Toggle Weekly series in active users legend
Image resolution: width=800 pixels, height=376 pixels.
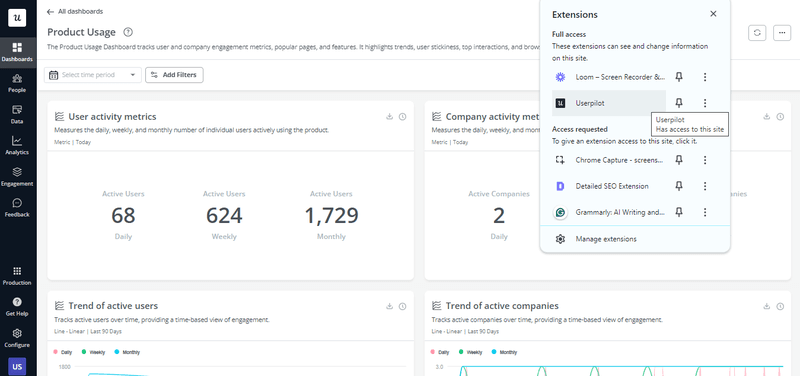93,352
